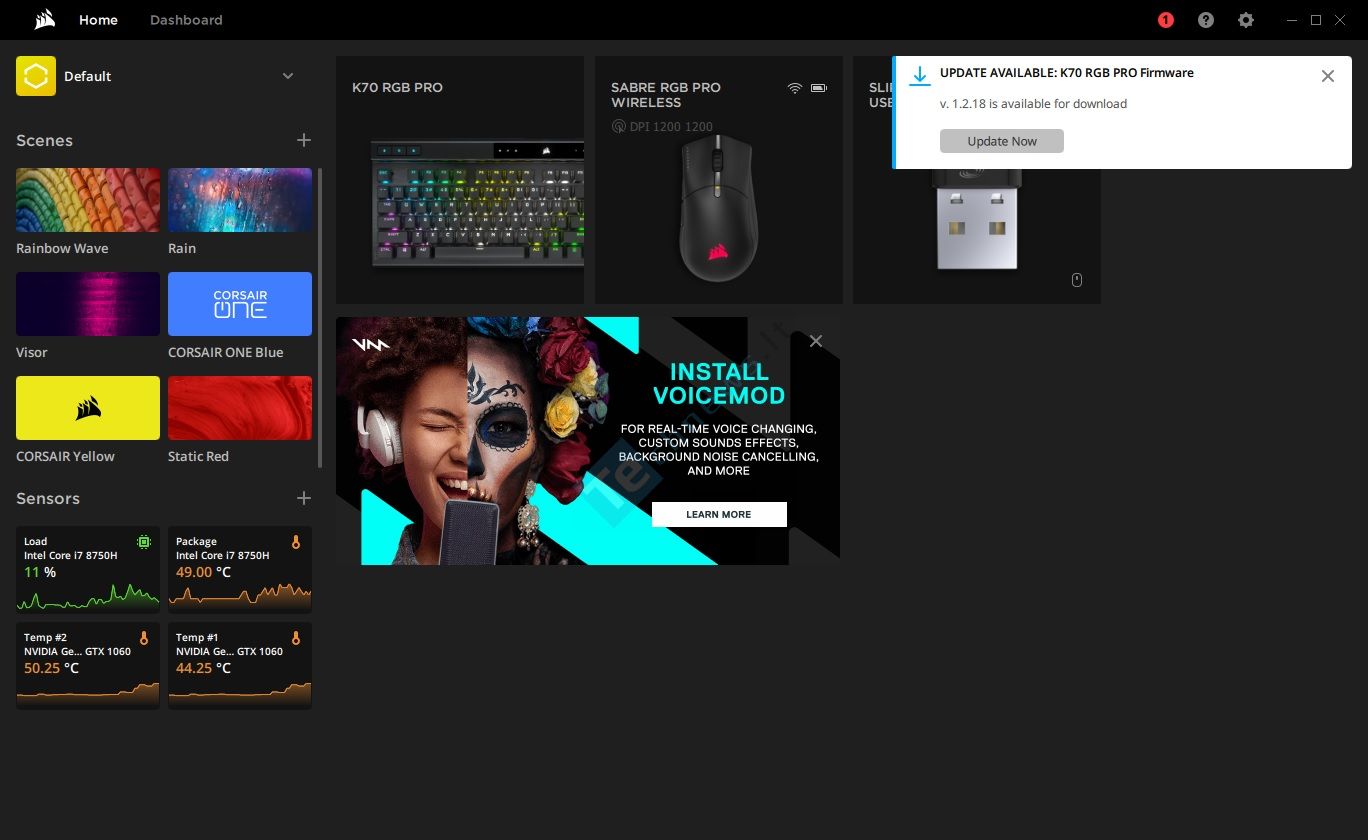Screen dimensions: 1368x840
Task: Open the SABRE RGB PRO WIRELESS mouse
Action: (x=719, y=180)
